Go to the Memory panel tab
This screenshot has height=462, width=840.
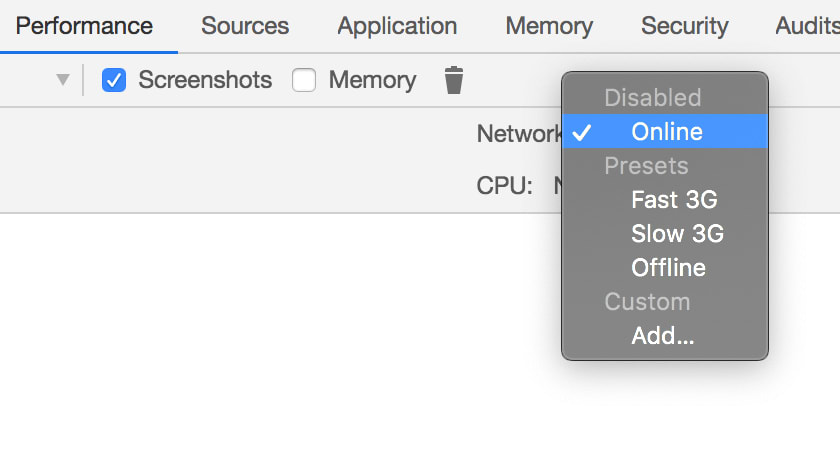(x=549, y=26)
